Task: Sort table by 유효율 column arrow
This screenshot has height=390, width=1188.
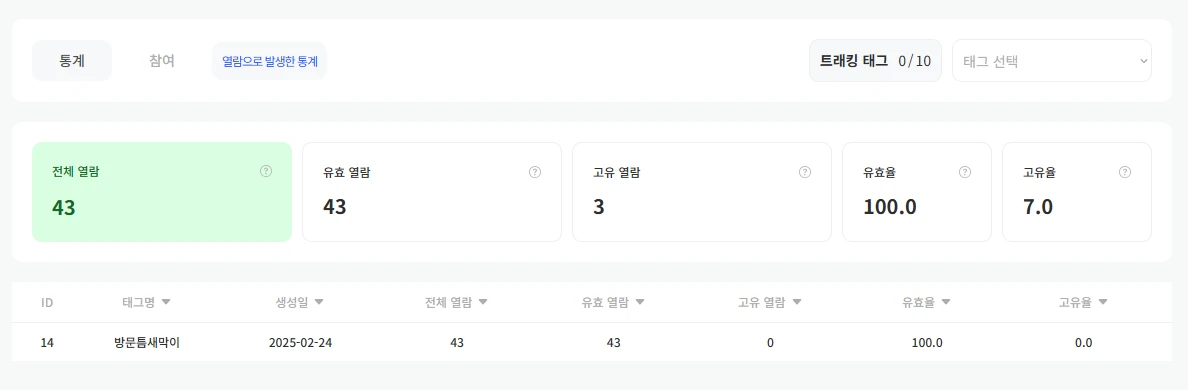Action: click(x=946, y=302)
